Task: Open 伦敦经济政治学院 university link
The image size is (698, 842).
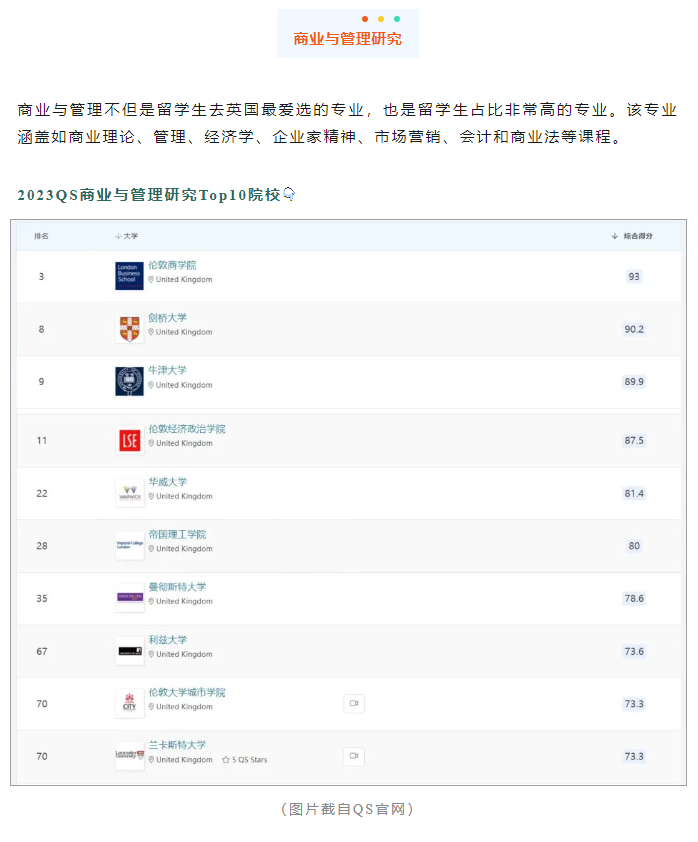Action: pyautogui.click(x=187, y=429)
